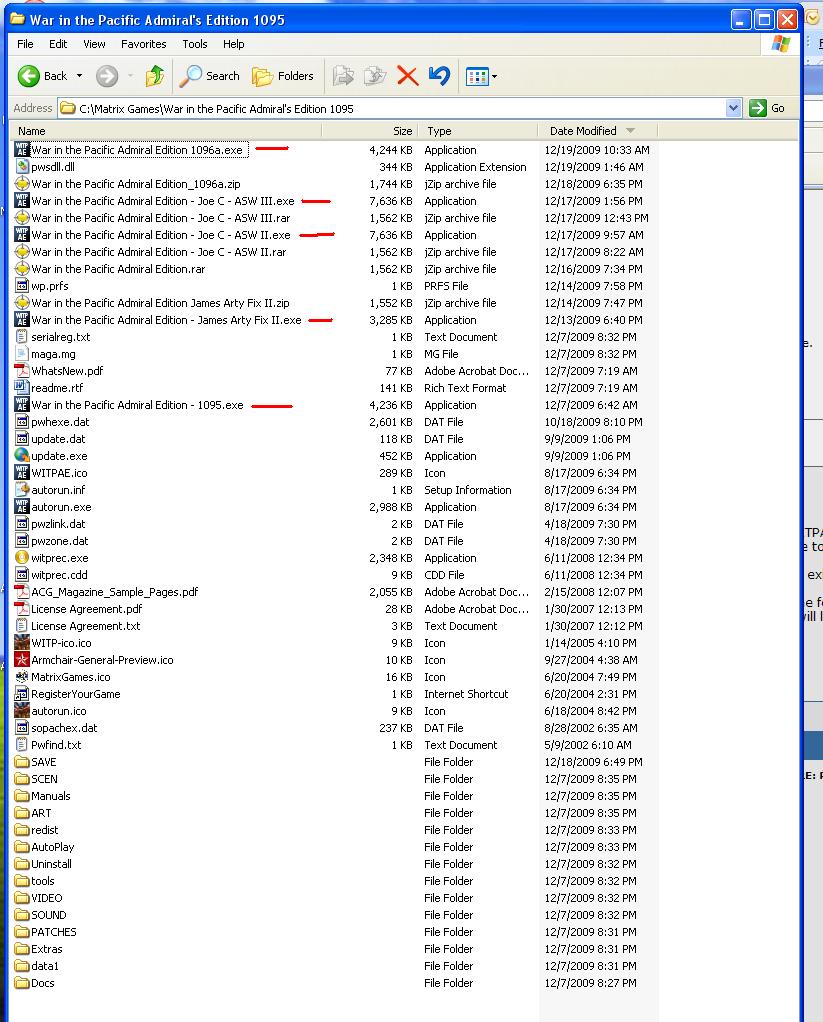Select the SAVE folder
The width and height of the screenshot is (823, 1022).
(35, 762)
